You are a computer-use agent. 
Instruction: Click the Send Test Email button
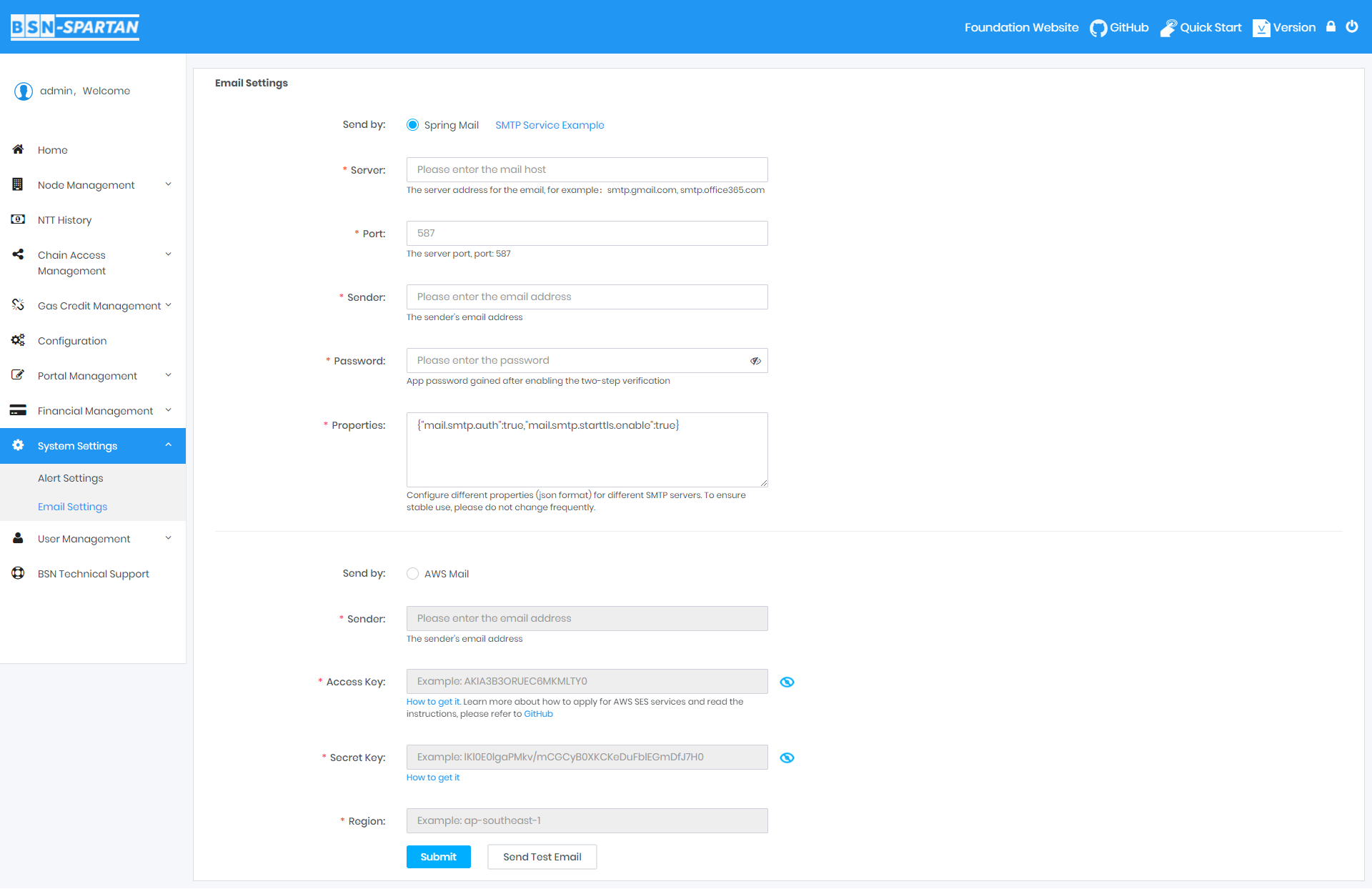(x=542, y=857)
